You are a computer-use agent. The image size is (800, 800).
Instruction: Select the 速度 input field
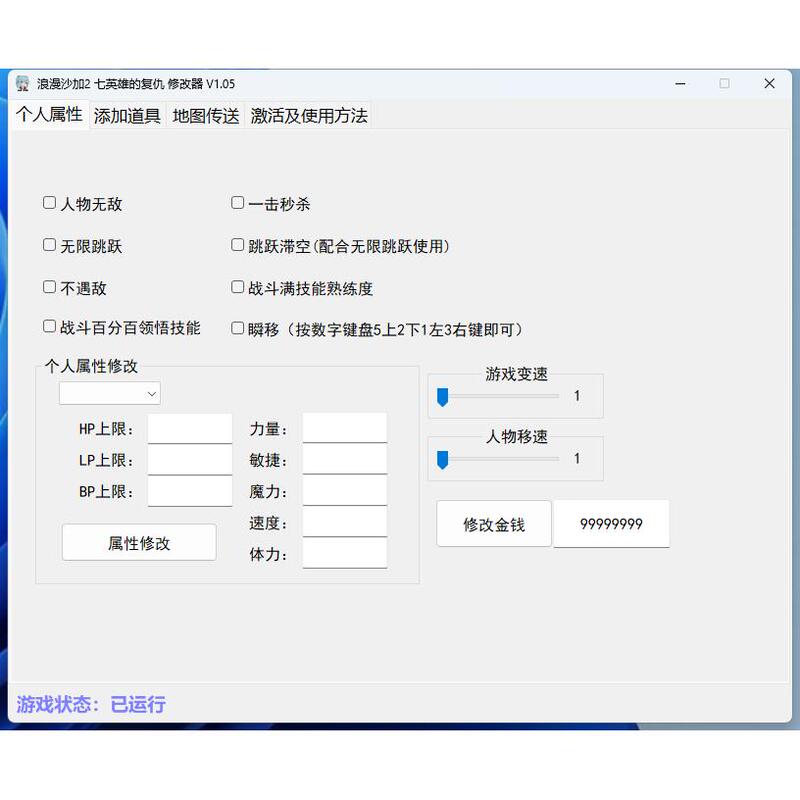click(x=345, y=522)
